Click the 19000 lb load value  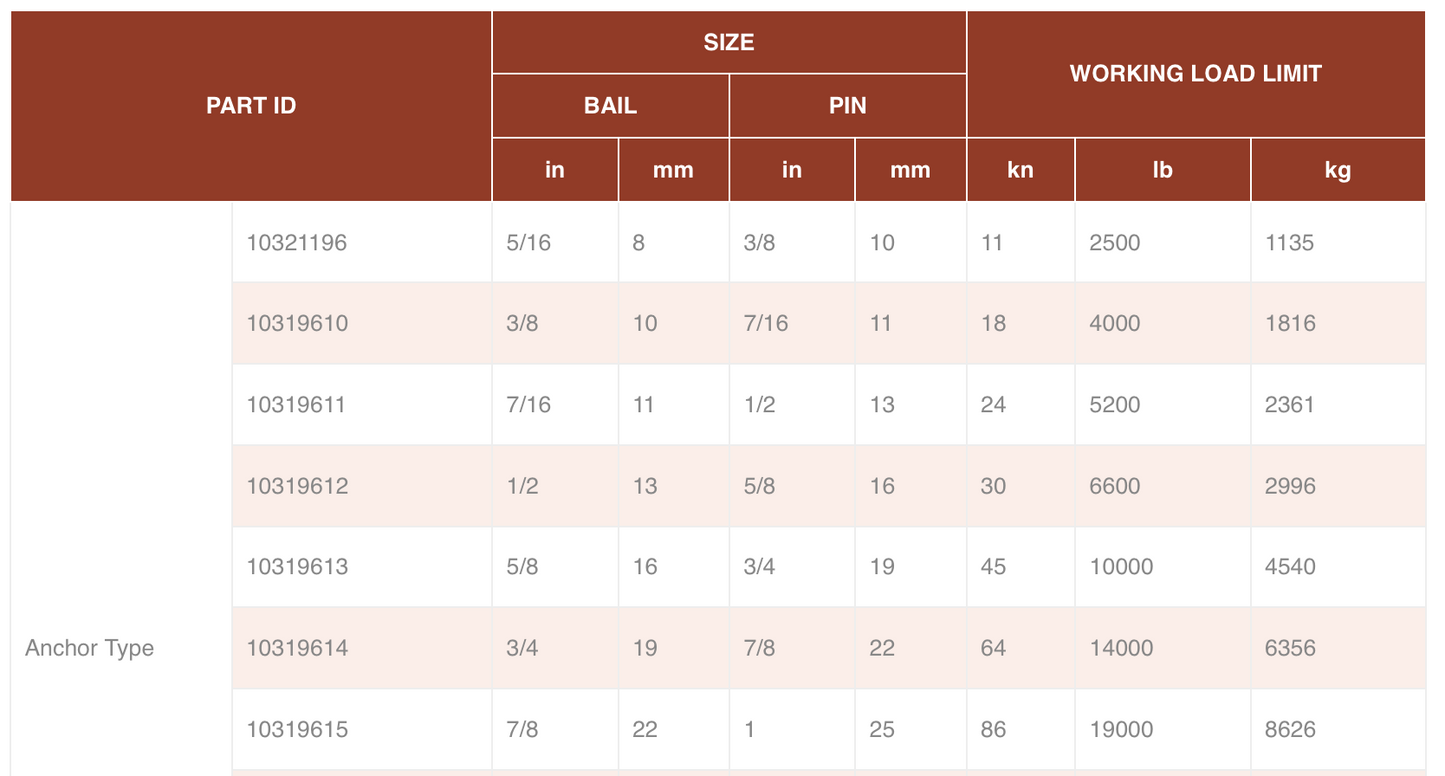(1121, 730)
